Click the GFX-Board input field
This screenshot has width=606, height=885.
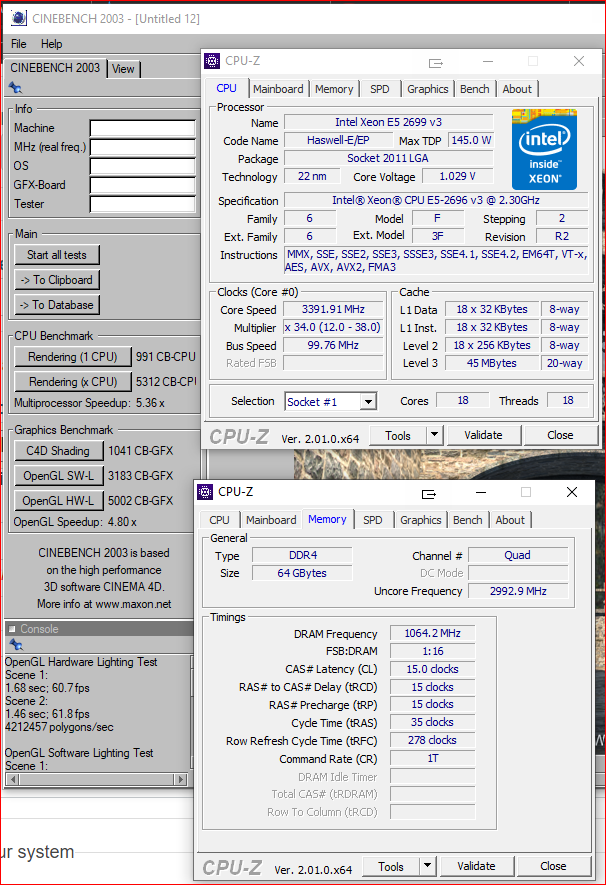pos(143,185)
